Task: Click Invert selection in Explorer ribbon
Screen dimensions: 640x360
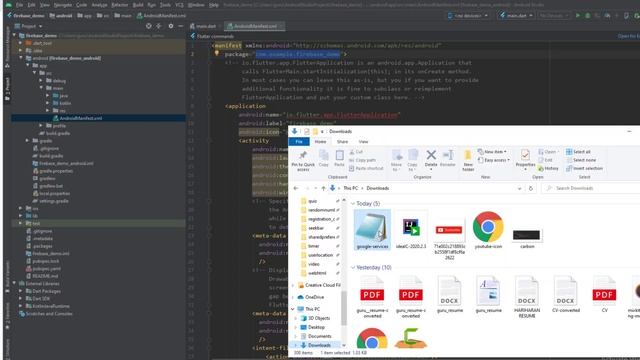Action: click(584, 168)
